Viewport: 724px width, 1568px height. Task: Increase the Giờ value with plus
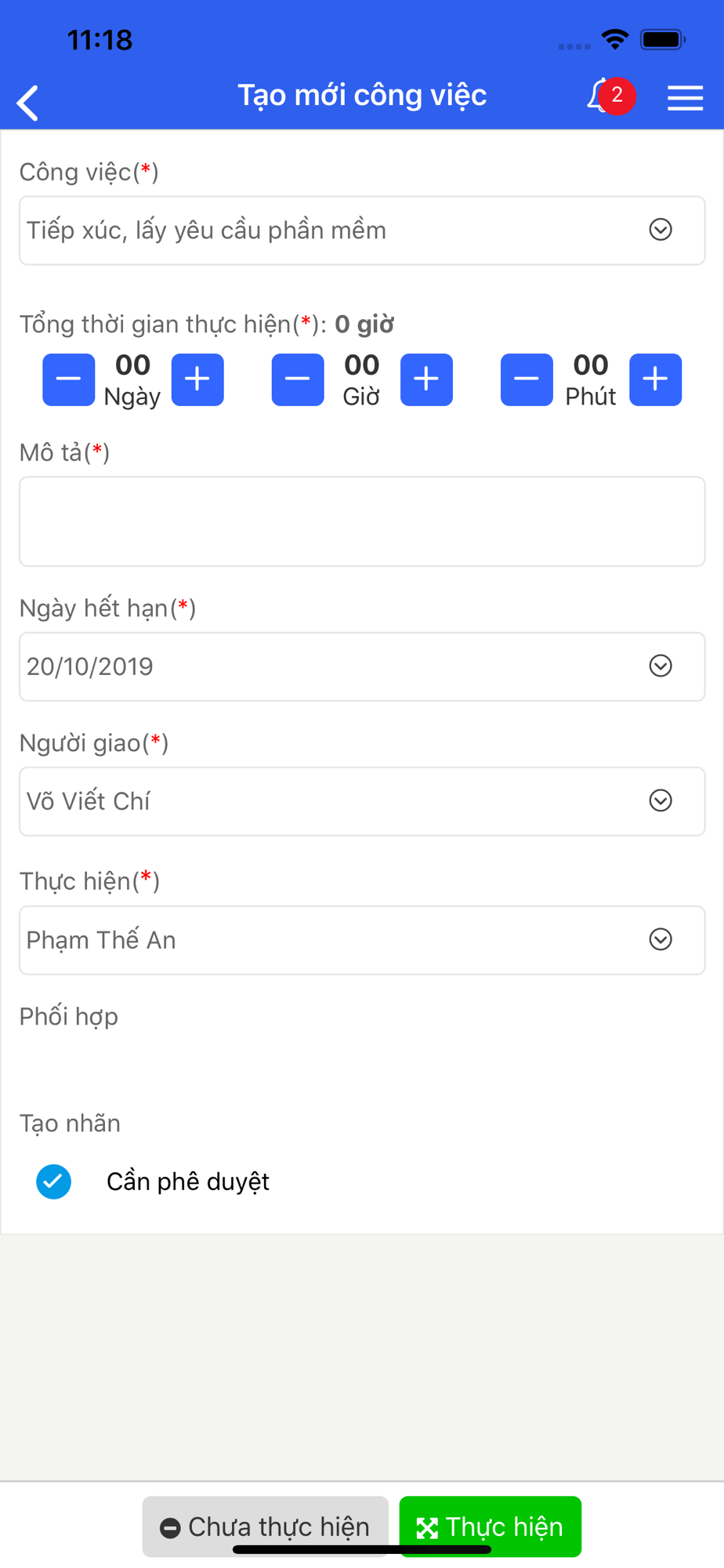pyautogui.click(x=426, y=379)
